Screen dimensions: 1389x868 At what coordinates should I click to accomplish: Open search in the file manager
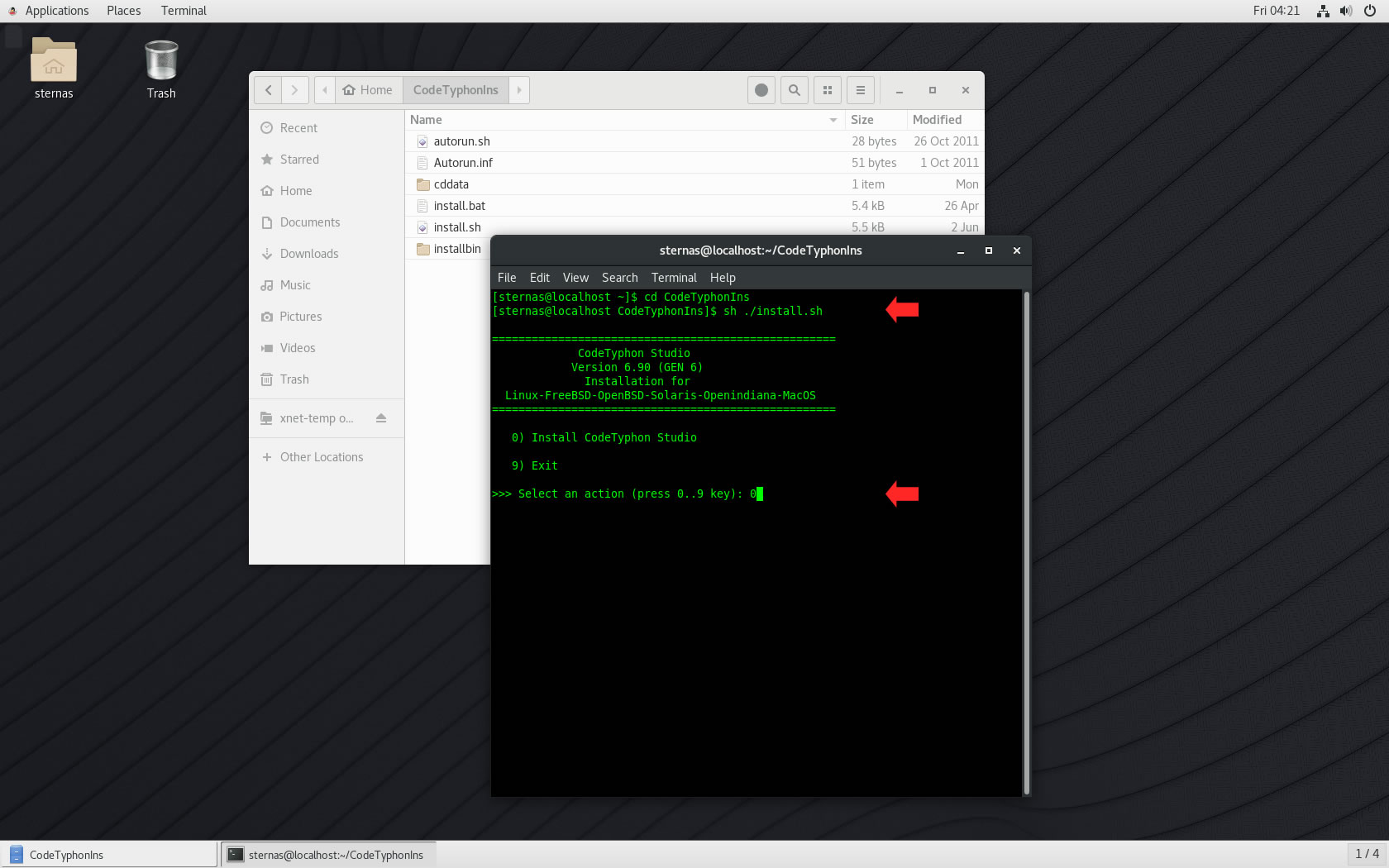click(x=795, y=90)
